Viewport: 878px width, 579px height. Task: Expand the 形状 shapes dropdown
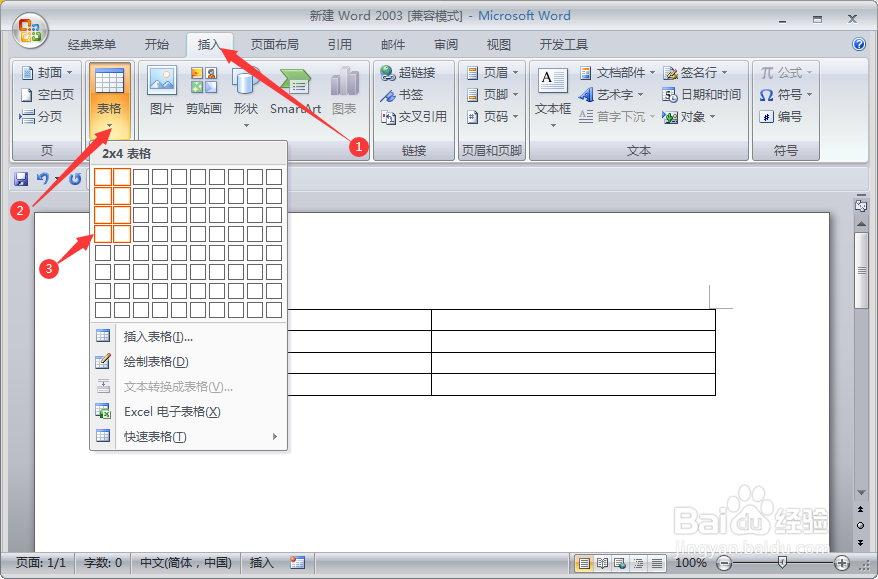pos(246,125)
